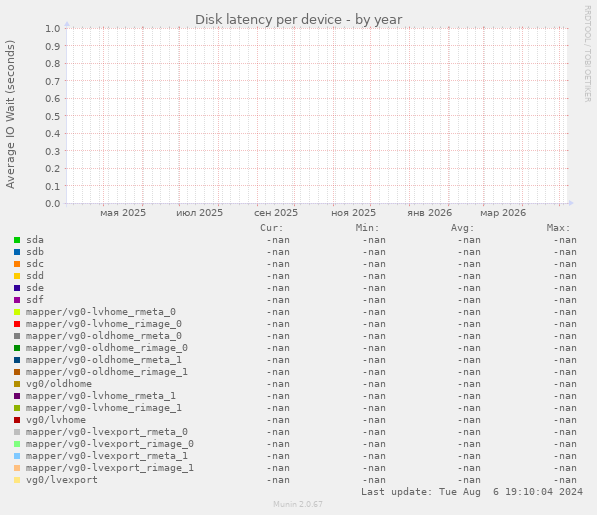Screen dimensions: 597x515
Task: Click mapper/vg0-lvexport_rimage_0 label
Action: 110,444
